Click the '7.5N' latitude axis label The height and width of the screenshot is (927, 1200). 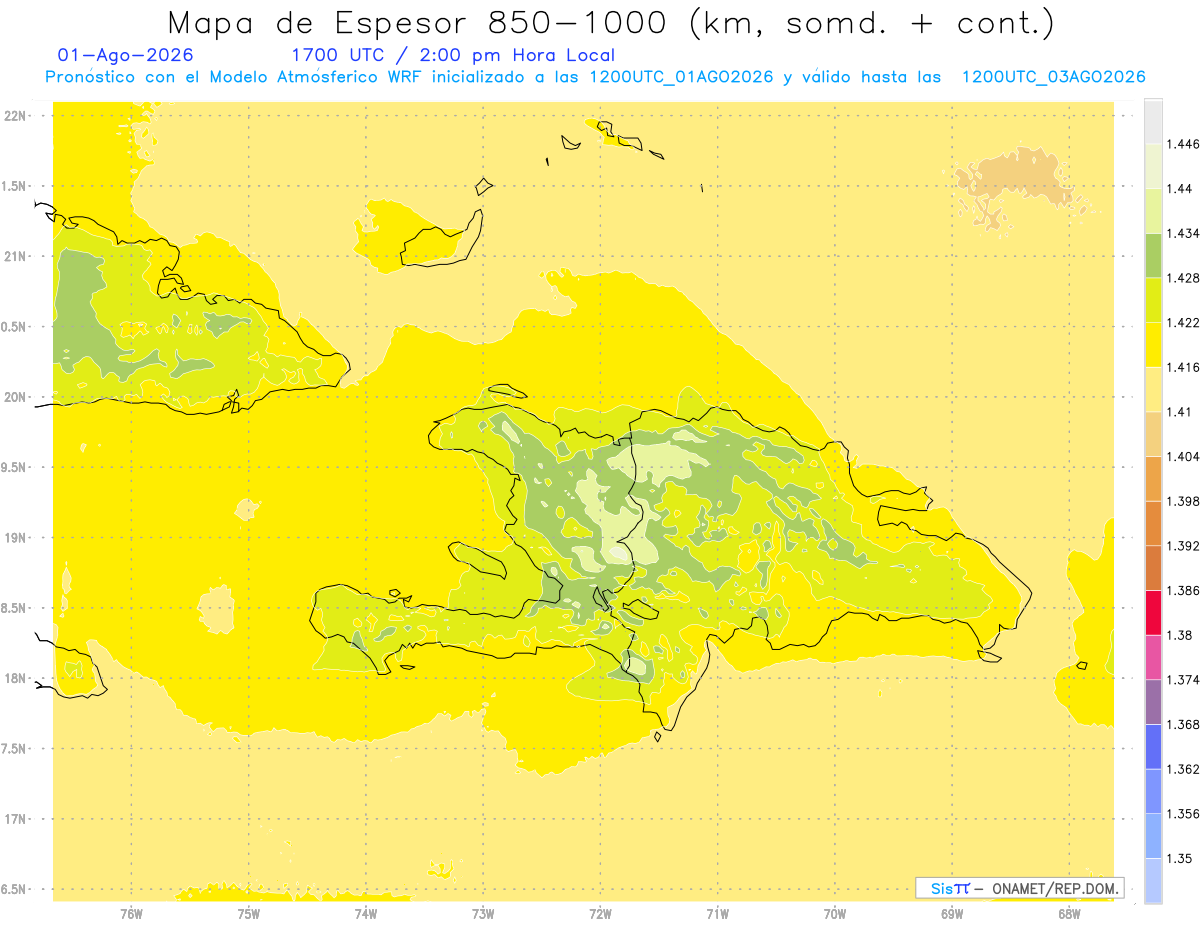pyautogui.click(x=15, y=749)
